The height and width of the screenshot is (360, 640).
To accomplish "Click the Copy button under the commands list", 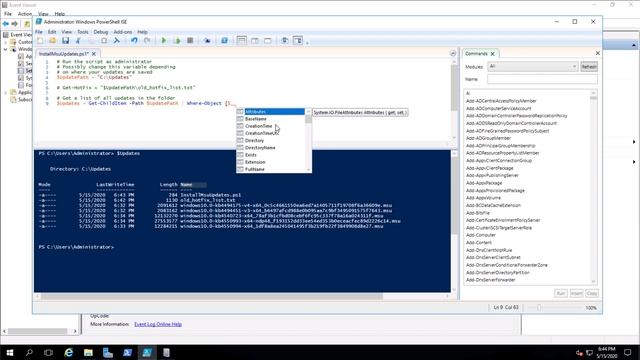I will point(592,293).
